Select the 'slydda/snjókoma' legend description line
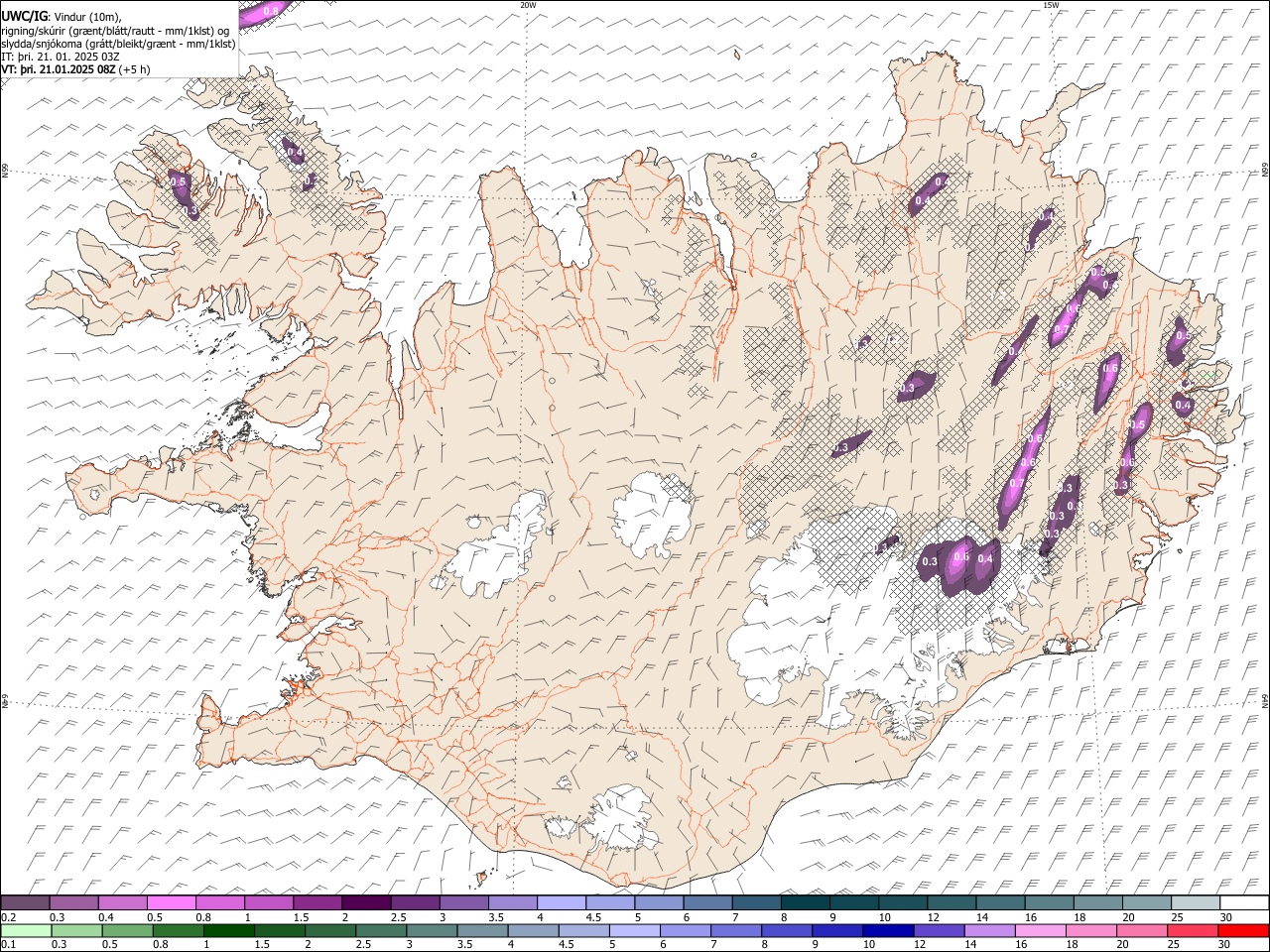This screenshot has width=1270, height=952. [x=118, y=44]
